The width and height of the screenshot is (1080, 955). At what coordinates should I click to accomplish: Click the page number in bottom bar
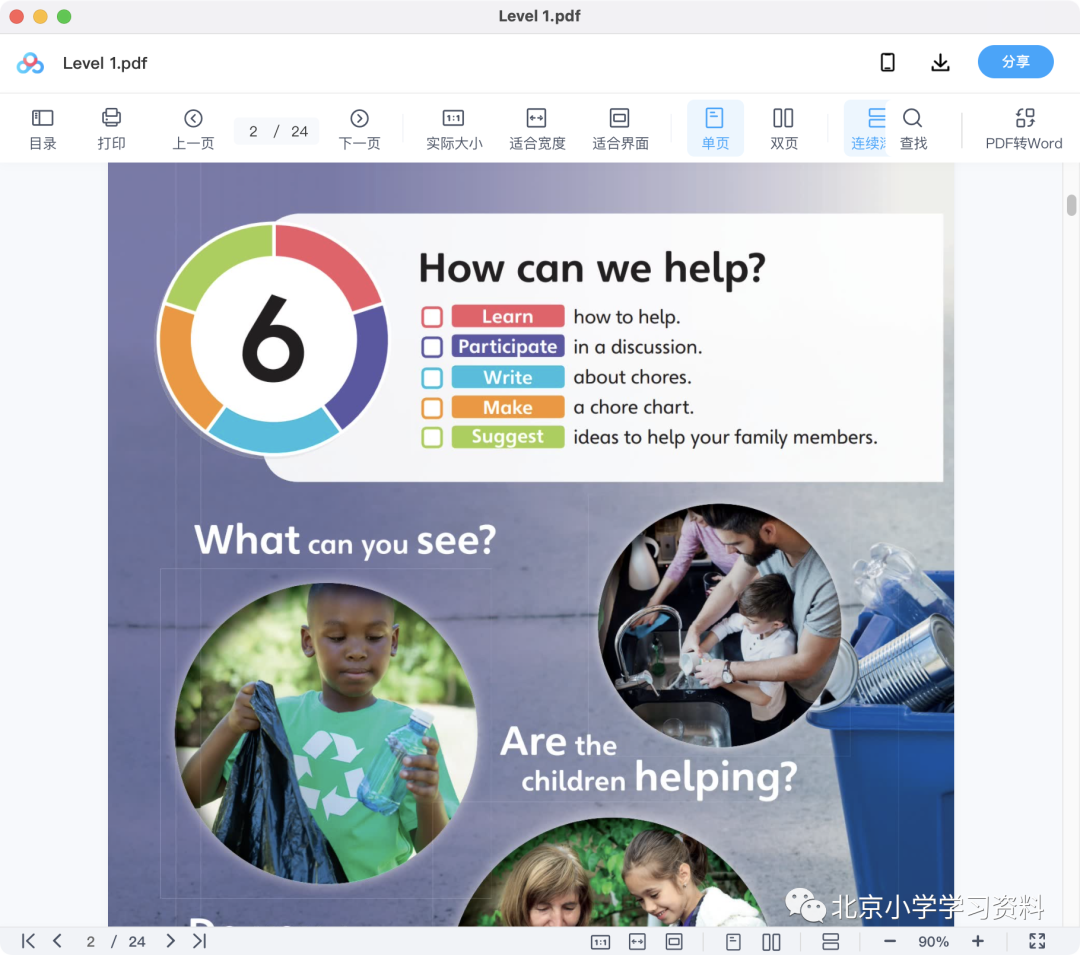[90, 942]
